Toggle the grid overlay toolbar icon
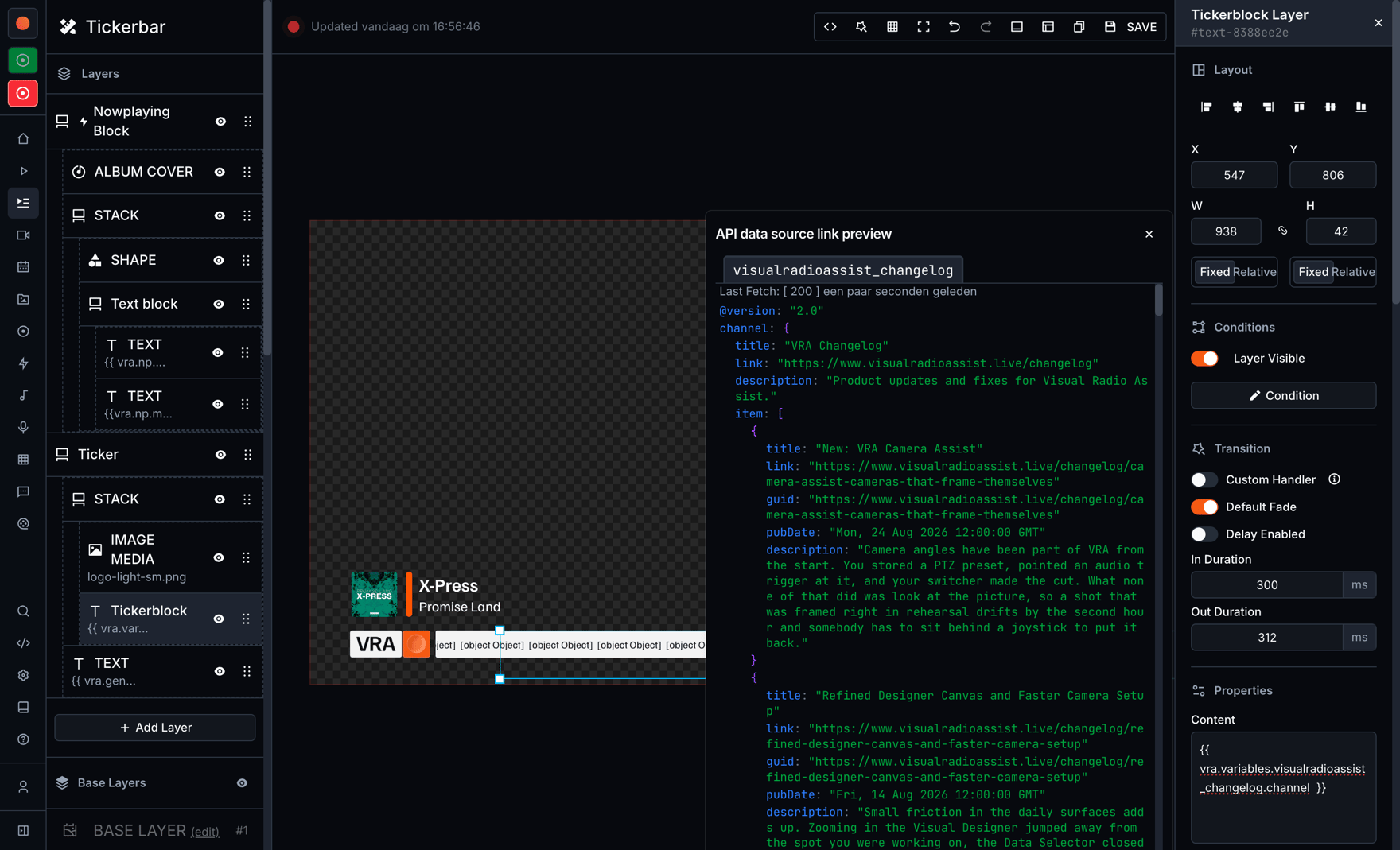 click(892, 27)
